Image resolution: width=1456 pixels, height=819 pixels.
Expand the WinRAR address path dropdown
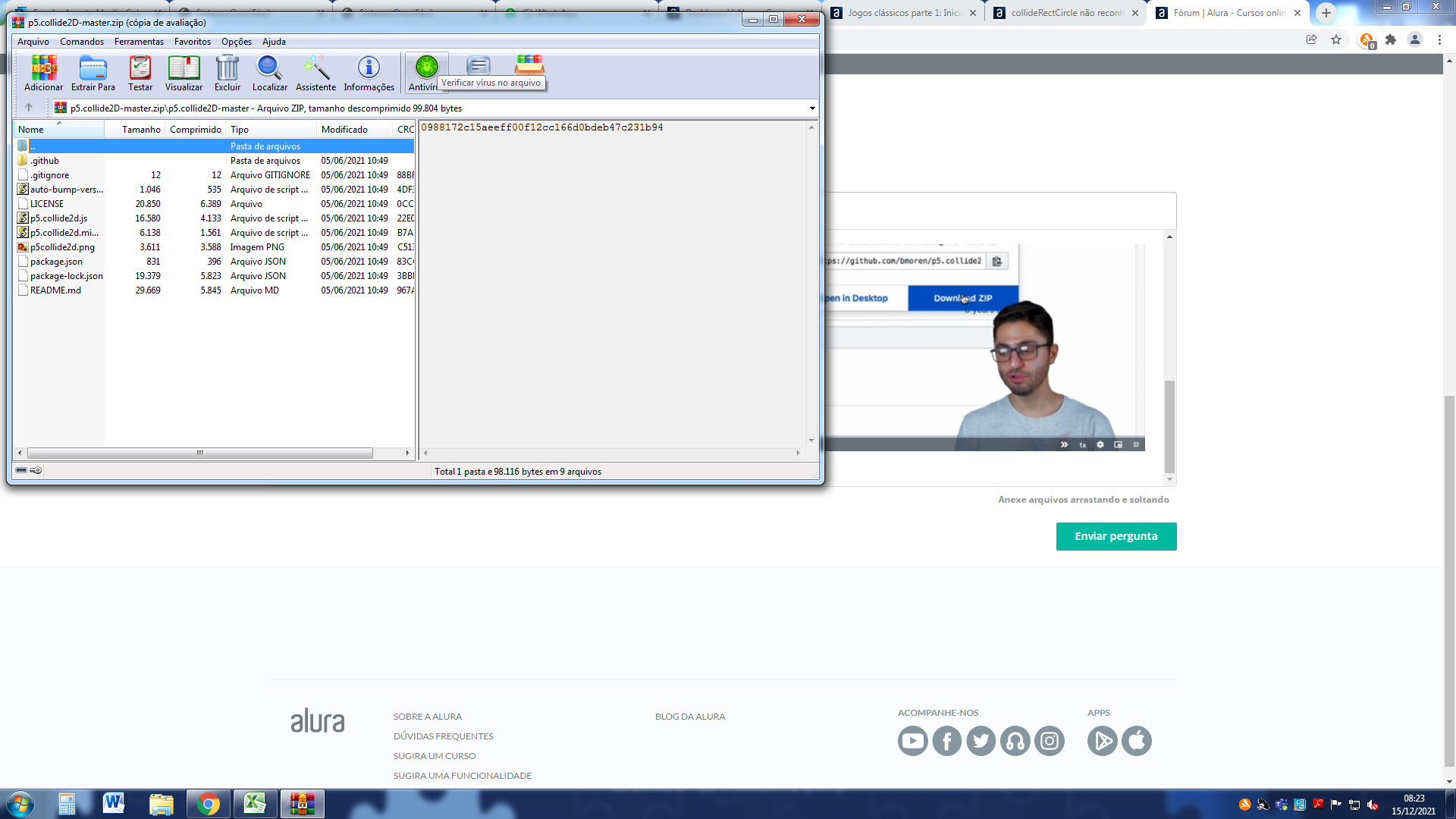812,108
